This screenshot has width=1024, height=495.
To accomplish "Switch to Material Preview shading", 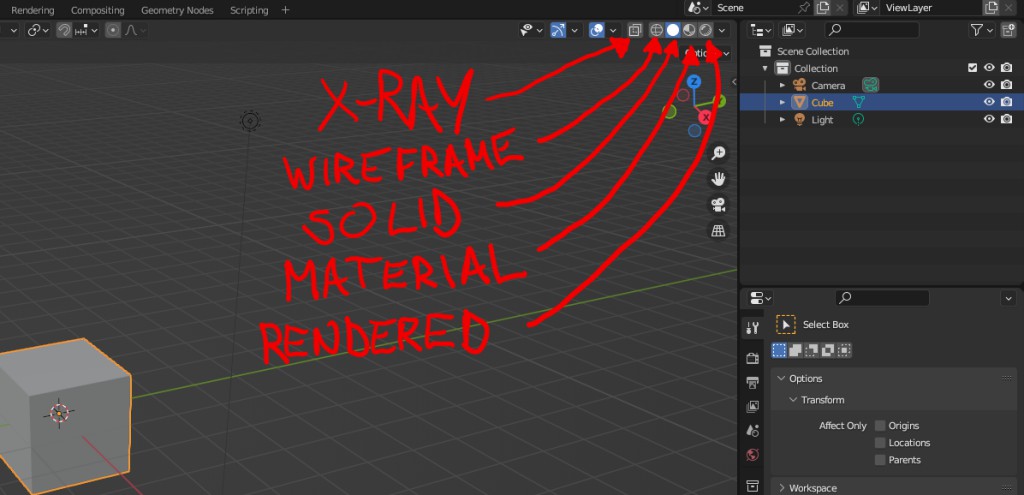I will pyautogui.click(x=689, y=30).
